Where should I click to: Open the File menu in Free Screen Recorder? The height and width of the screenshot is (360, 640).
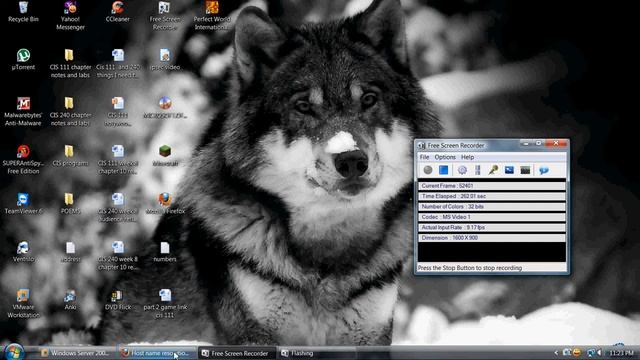(x=424, y=157)
